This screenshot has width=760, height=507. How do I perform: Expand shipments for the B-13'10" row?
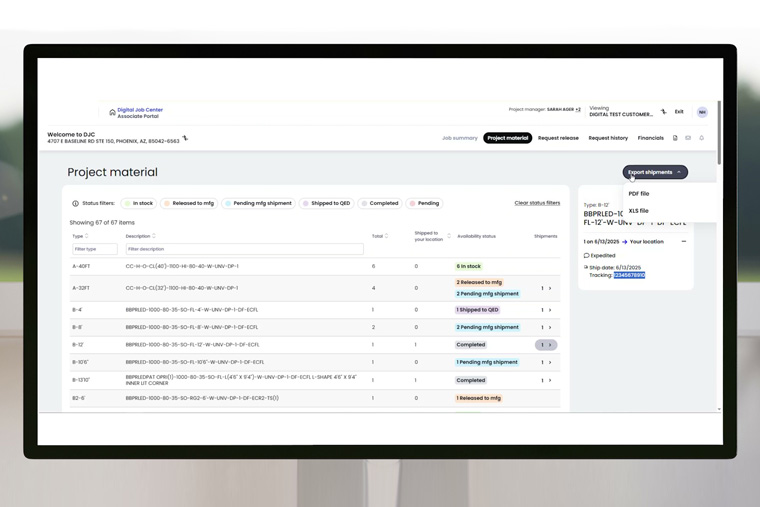pos(546,380)
